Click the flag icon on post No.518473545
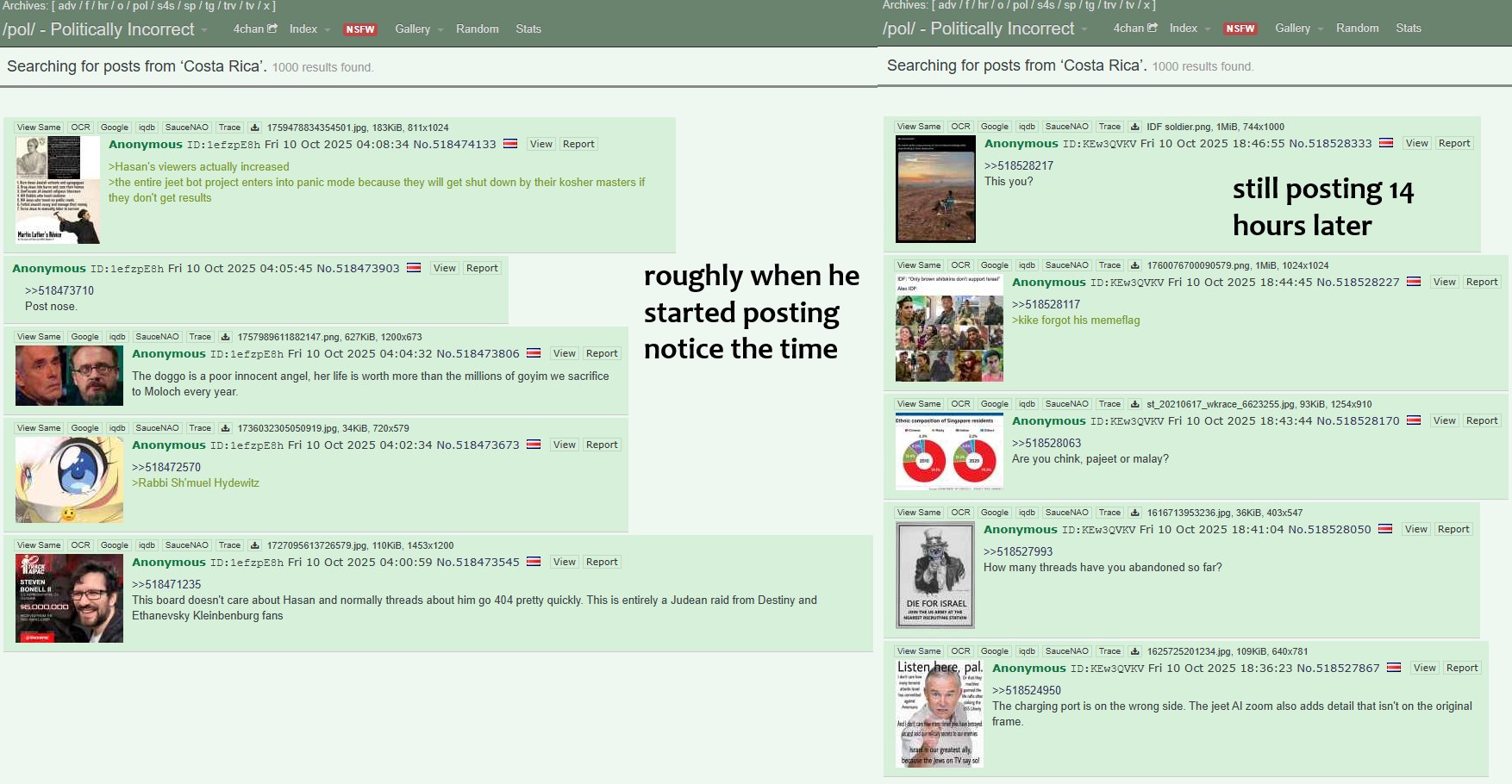 (534, 562)
